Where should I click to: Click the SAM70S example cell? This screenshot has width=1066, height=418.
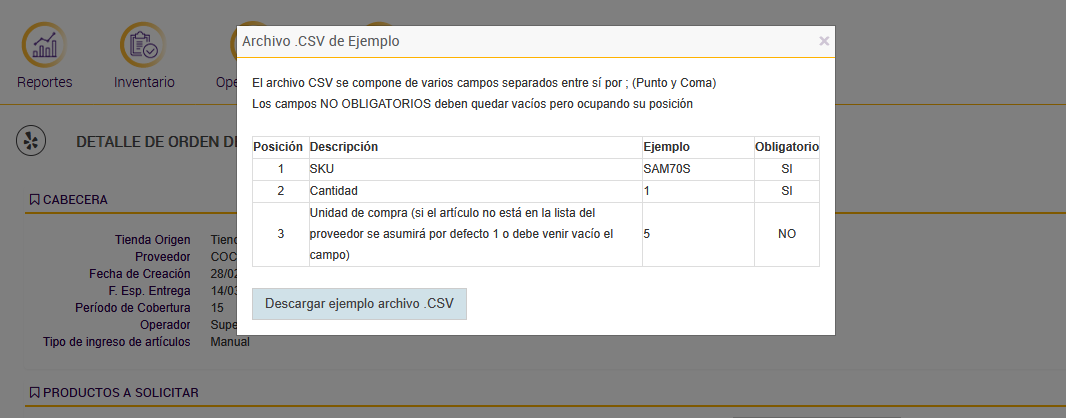point(667,169)
